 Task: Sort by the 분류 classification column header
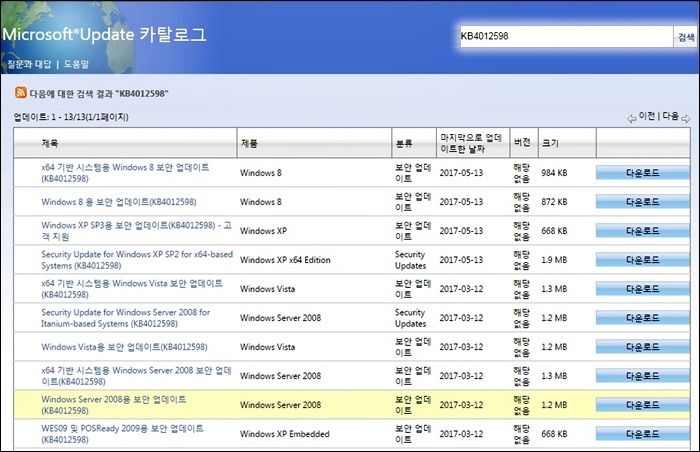[404, 143]
